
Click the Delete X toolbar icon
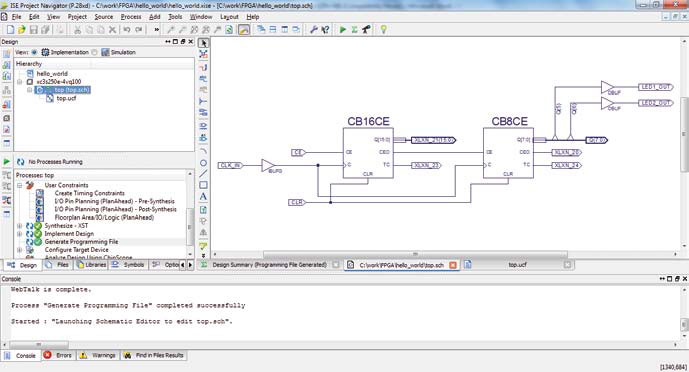pyautogui.click(x=112, y=29)
